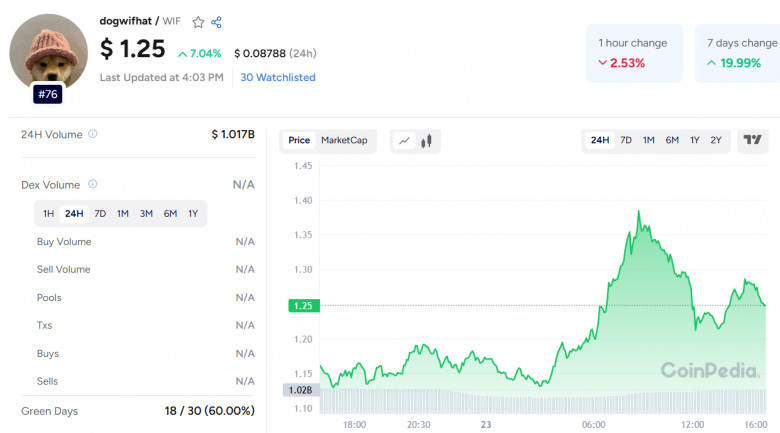
Task: Select 3M Dex Volume period
Action: coord(146,214)
